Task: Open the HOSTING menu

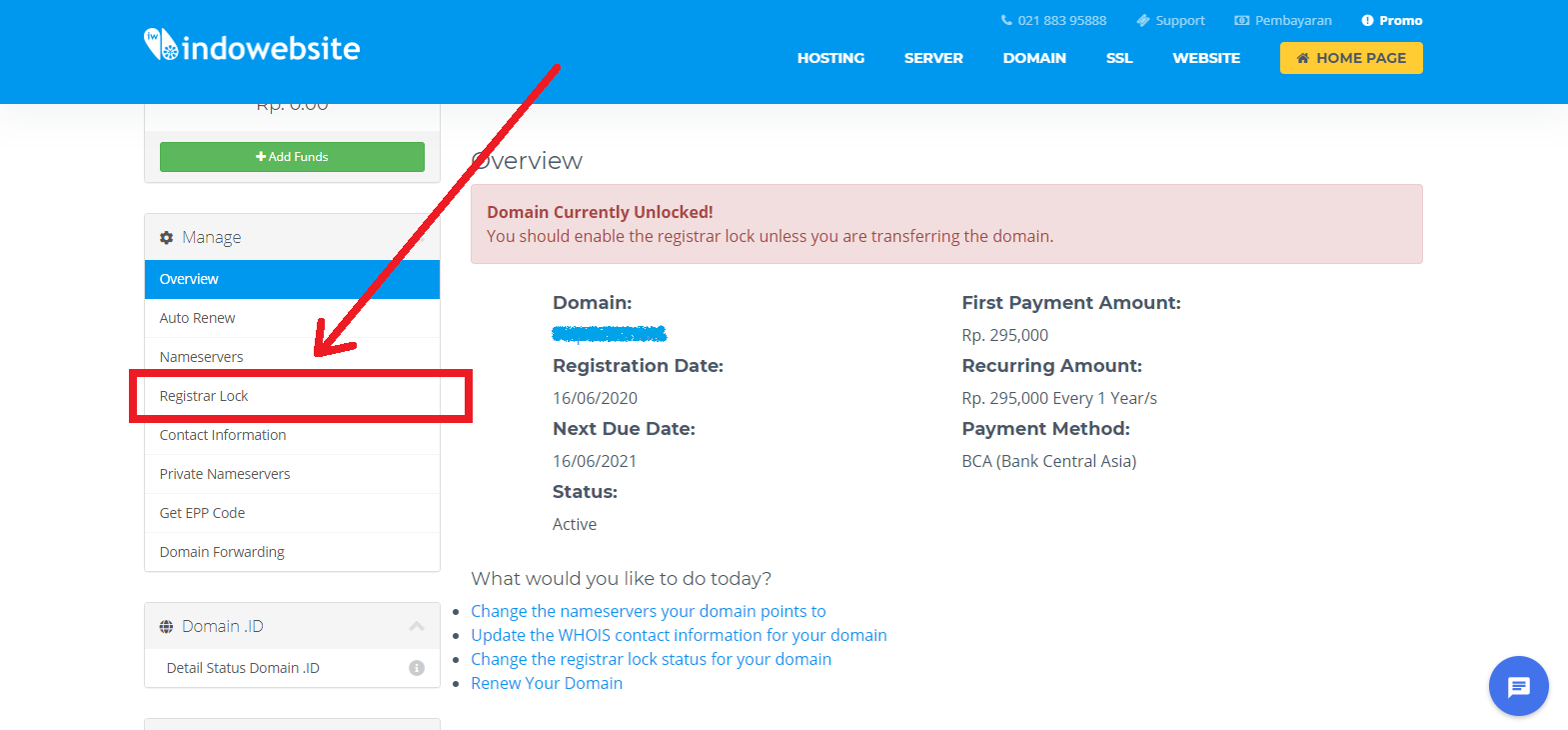Action: coord(830,58)
